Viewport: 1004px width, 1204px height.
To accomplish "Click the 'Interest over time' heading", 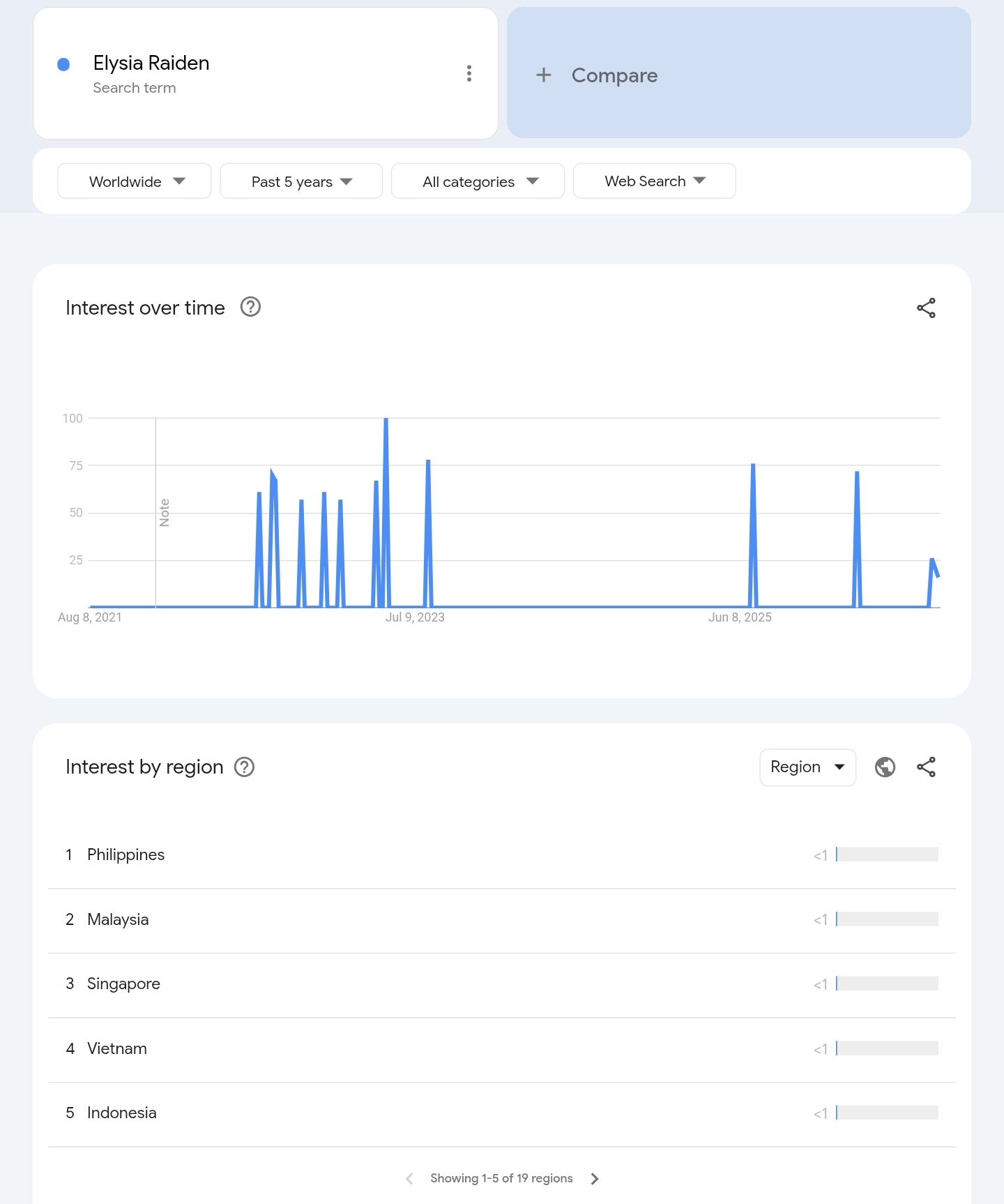I will 145,308.
